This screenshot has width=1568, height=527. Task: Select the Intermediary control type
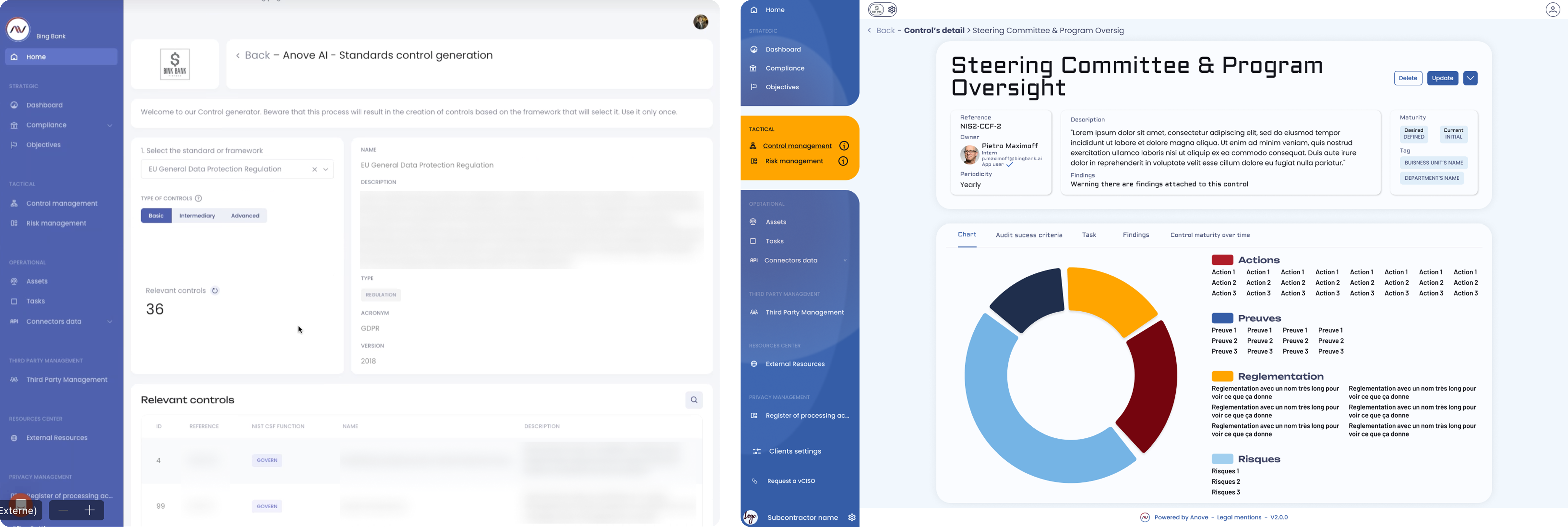(197, 216)
